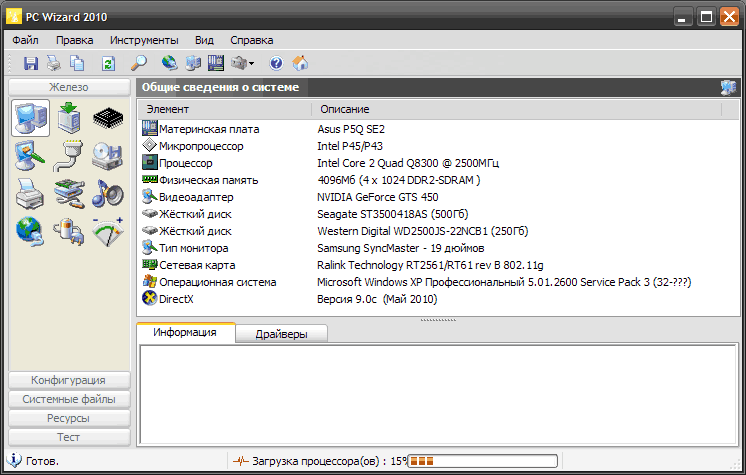Open the Правка menu

coord(75,40)
